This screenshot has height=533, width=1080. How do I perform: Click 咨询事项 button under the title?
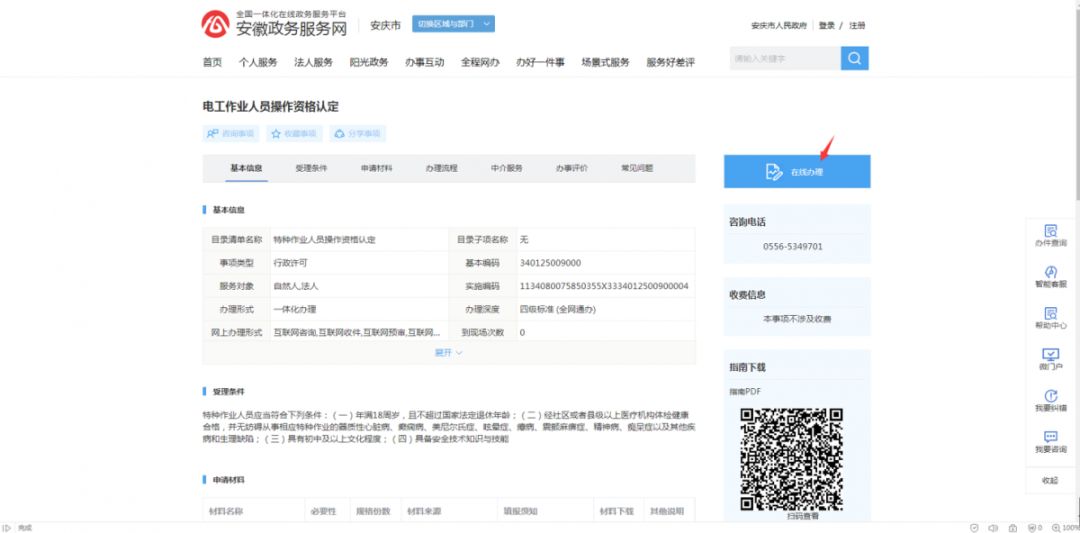point(231,134)
